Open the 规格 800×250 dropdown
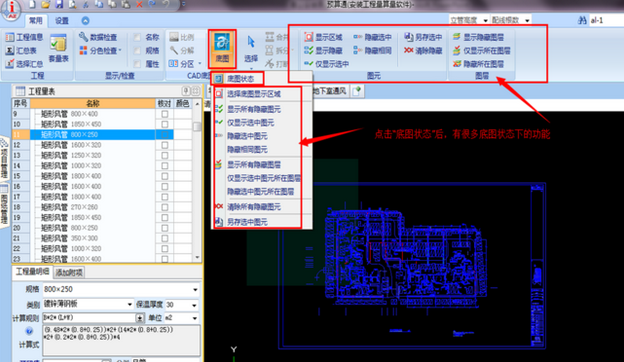The image size is (624, 362). tap(195, 289)
